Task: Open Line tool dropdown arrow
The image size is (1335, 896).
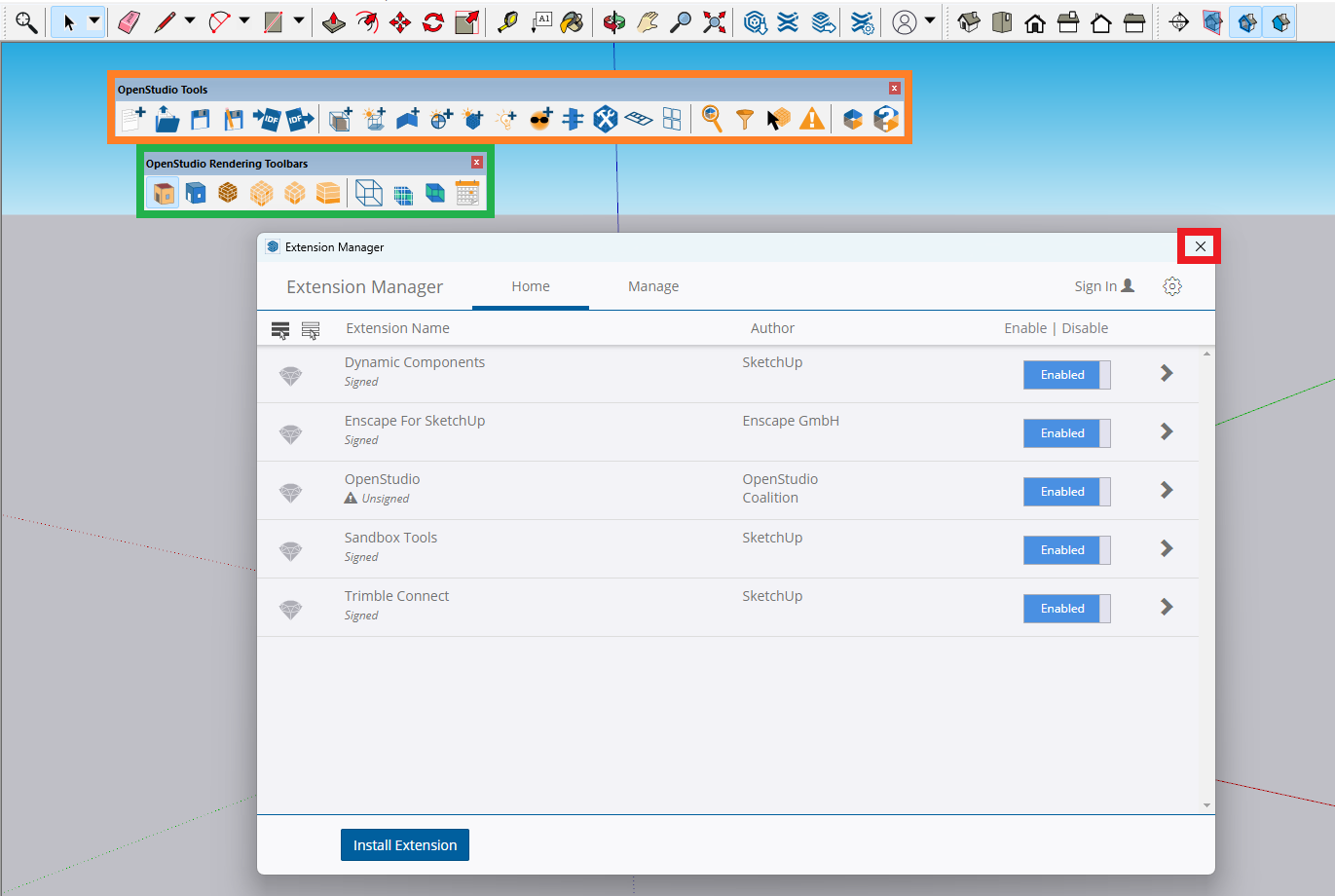Action: click(190, 21)
